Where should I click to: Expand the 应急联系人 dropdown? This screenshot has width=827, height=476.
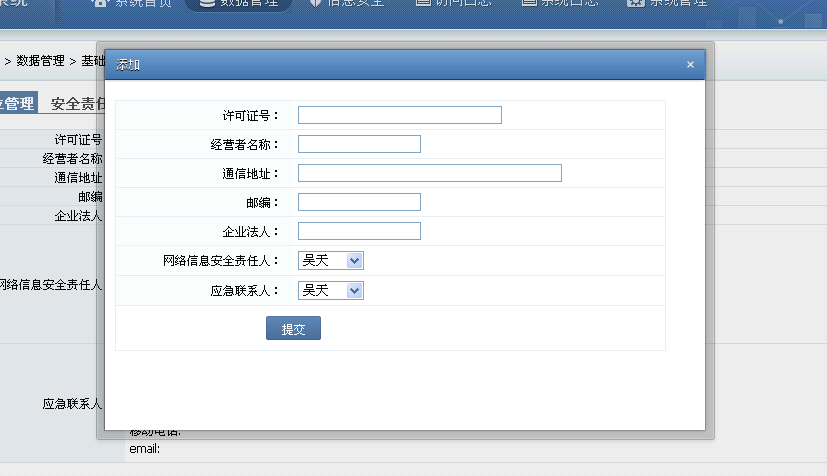point(330,291)
